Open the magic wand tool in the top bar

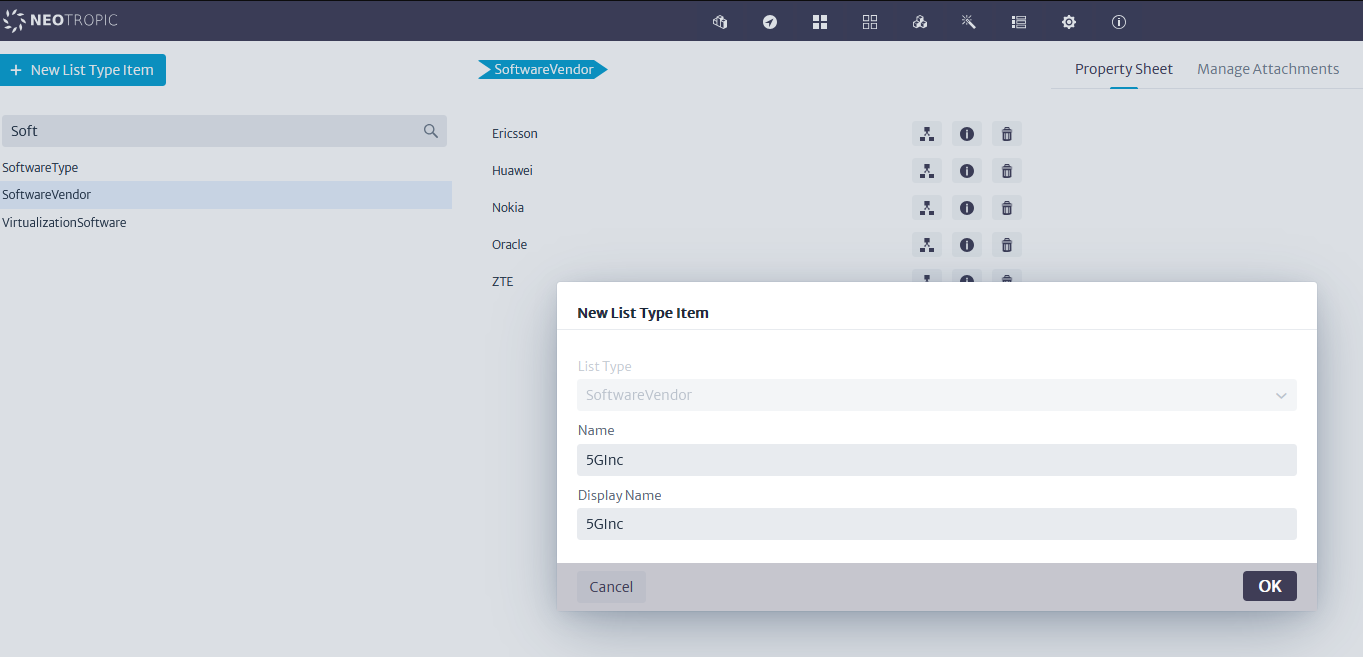tap(968, 21)
